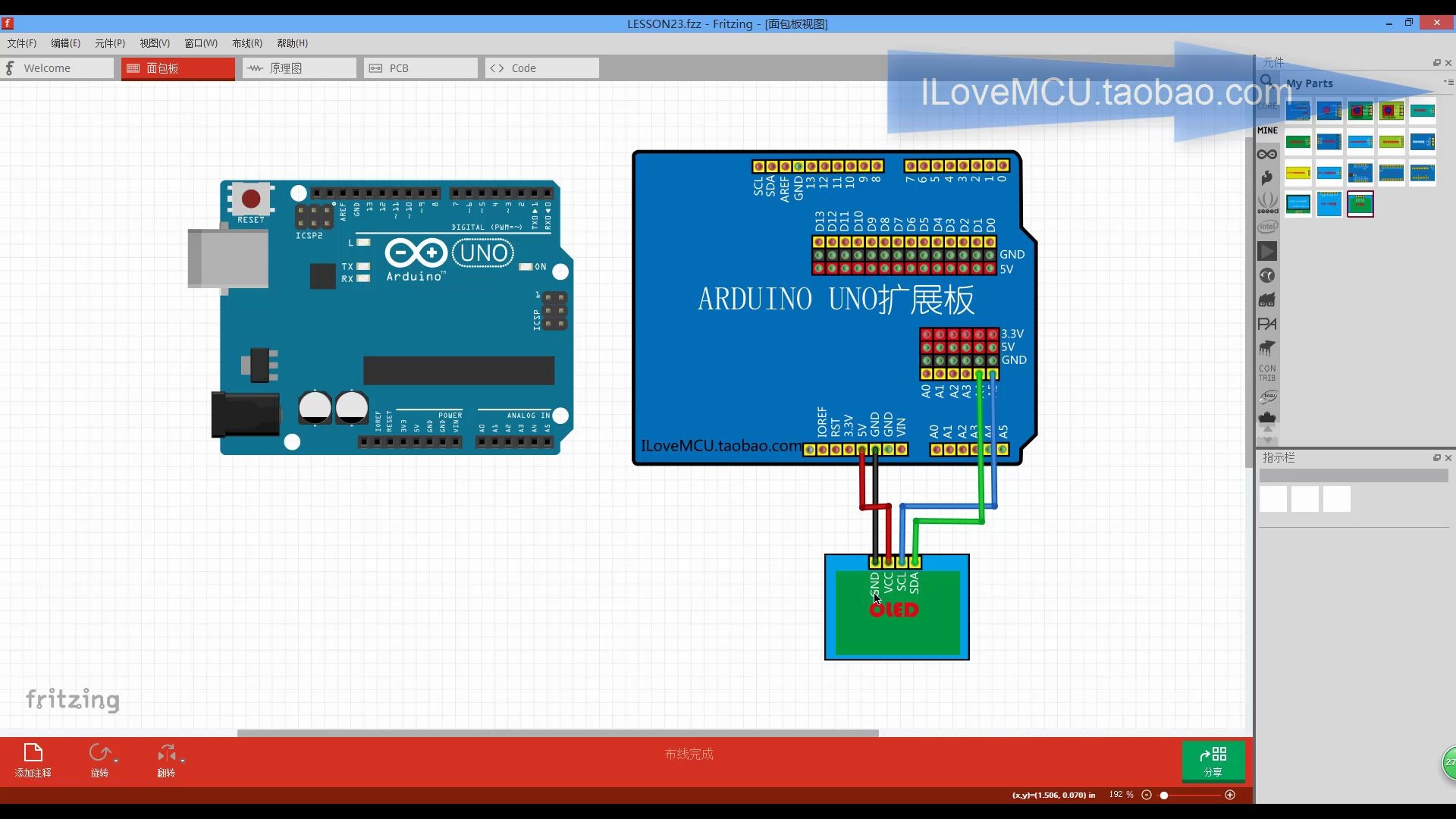Image resolution: width=1456 pixels, height=819 pixels.
Task: Select the CORE parts bin in the sidebar
Action: pos(1268,106)
